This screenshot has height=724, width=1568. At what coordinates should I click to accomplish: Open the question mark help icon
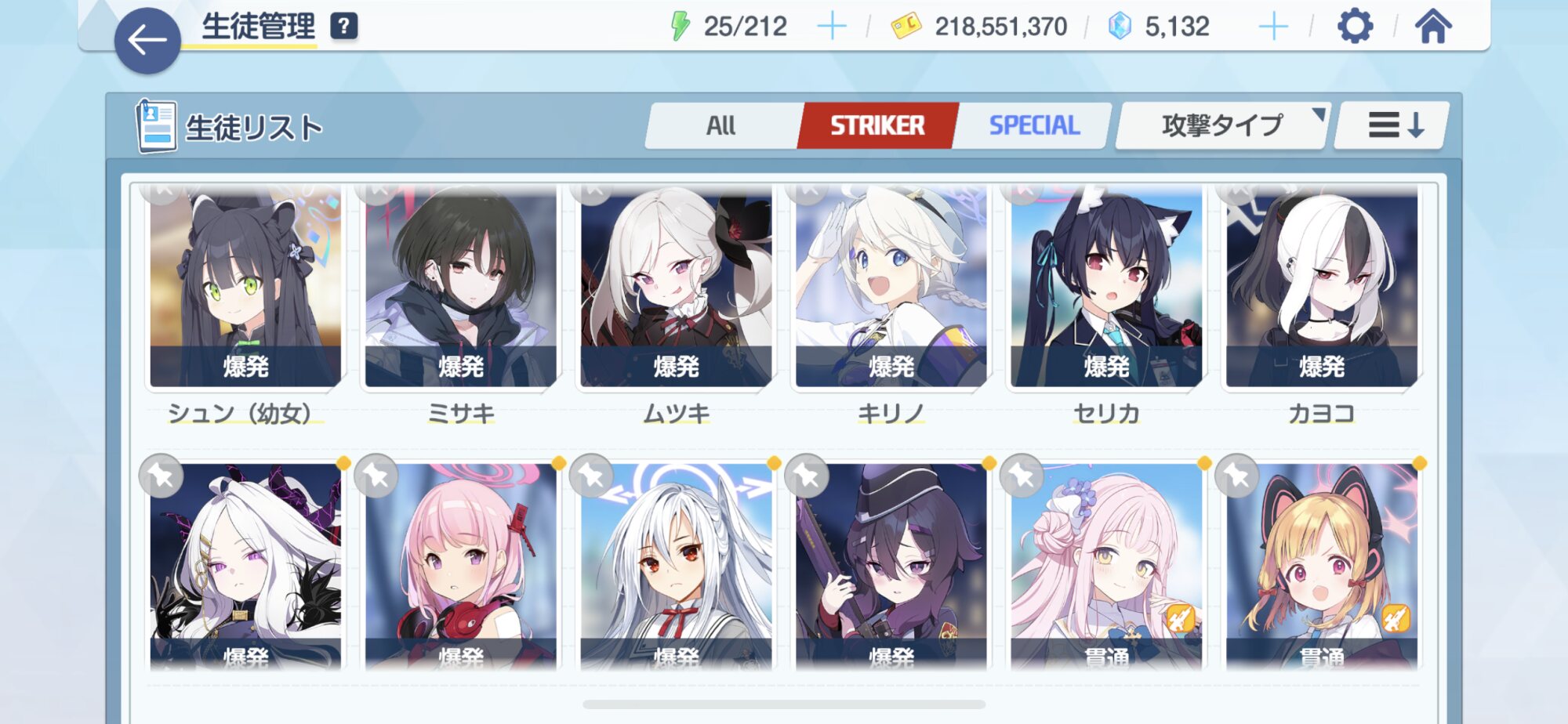pyautogui.click(x=343, y=27)
